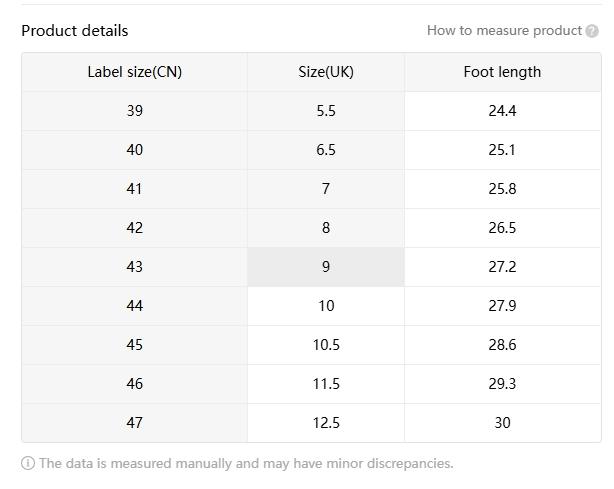Image resolution: width=614 pixels, height=489 pixels.
Task: Click the Label size(CN) column header
Action: pos(135,72)
